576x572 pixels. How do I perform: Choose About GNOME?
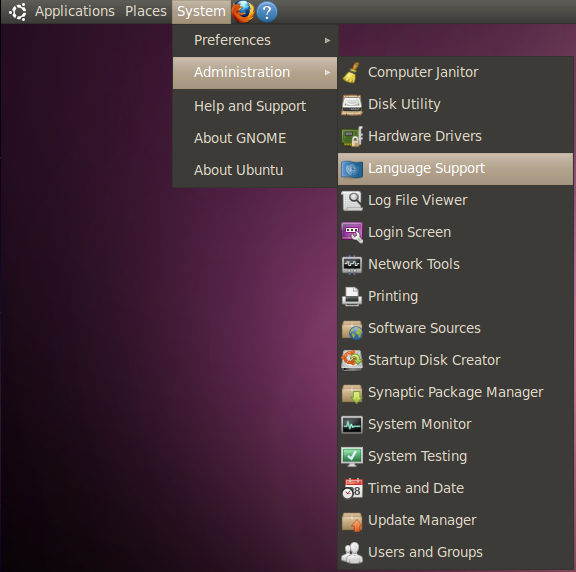[x=255, y=138]
